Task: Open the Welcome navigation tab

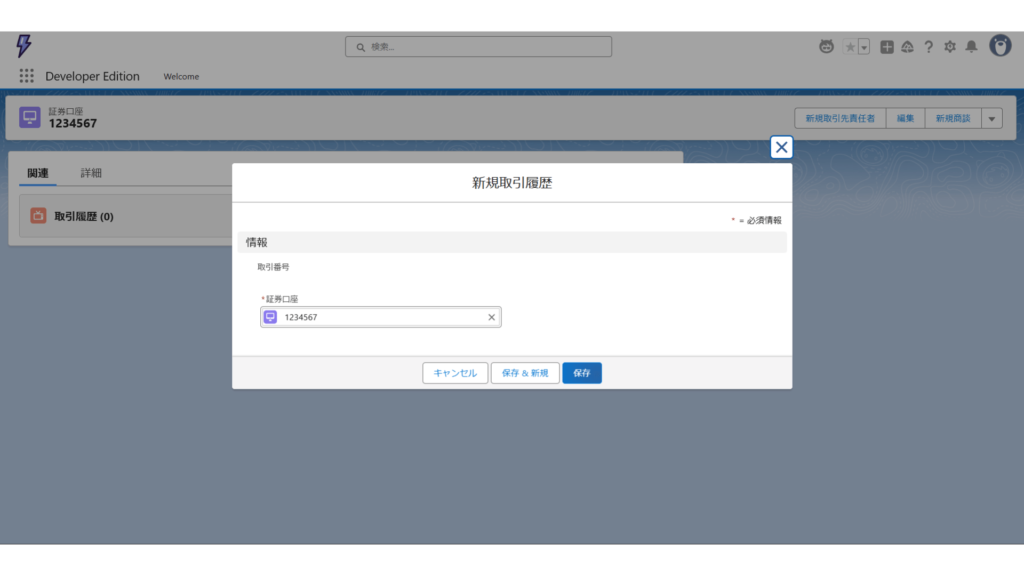Action: click(x=181, y=76)
